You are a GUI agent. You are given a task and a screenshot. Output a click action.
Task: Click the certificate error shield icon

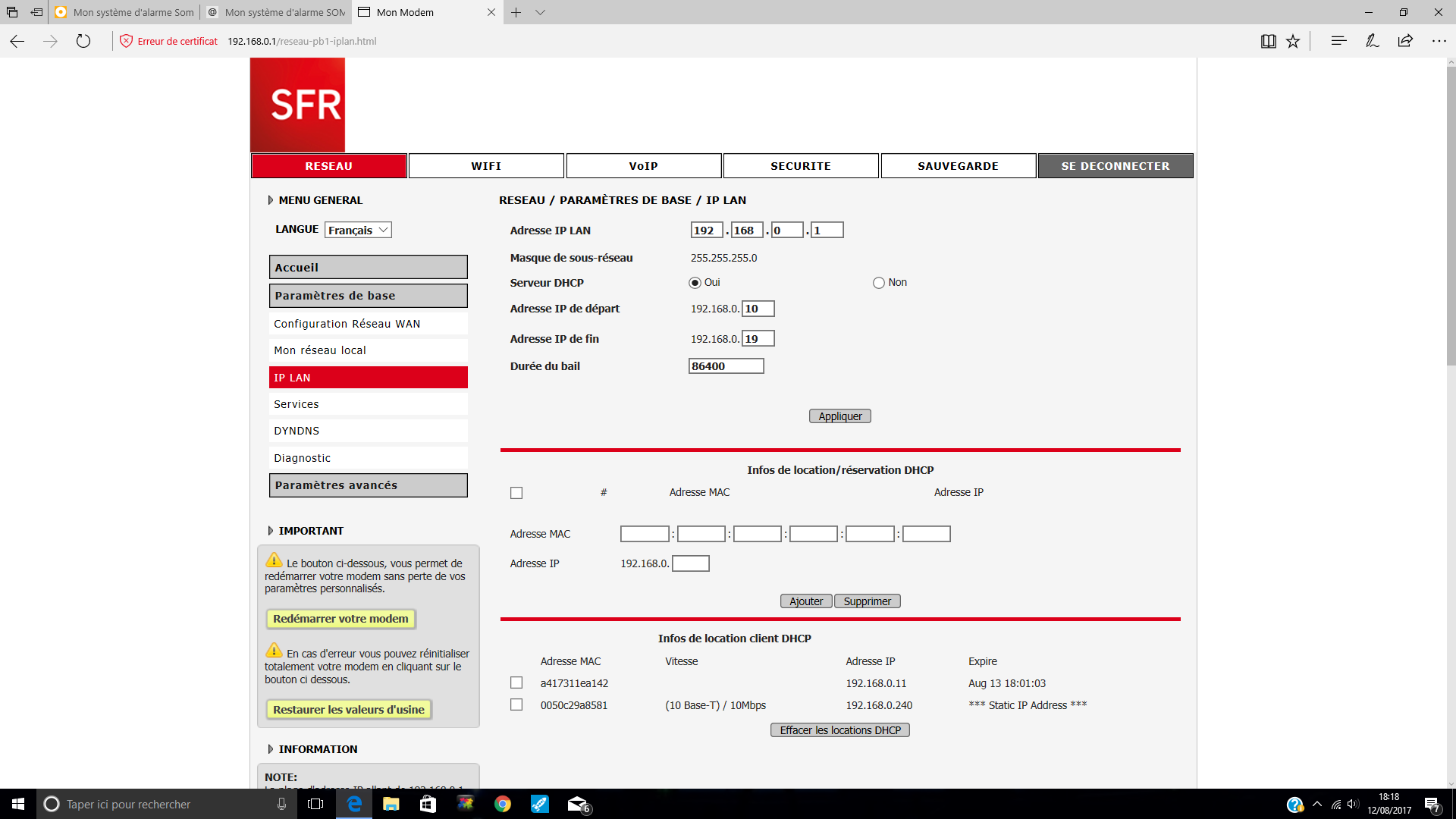pos(126,41)
